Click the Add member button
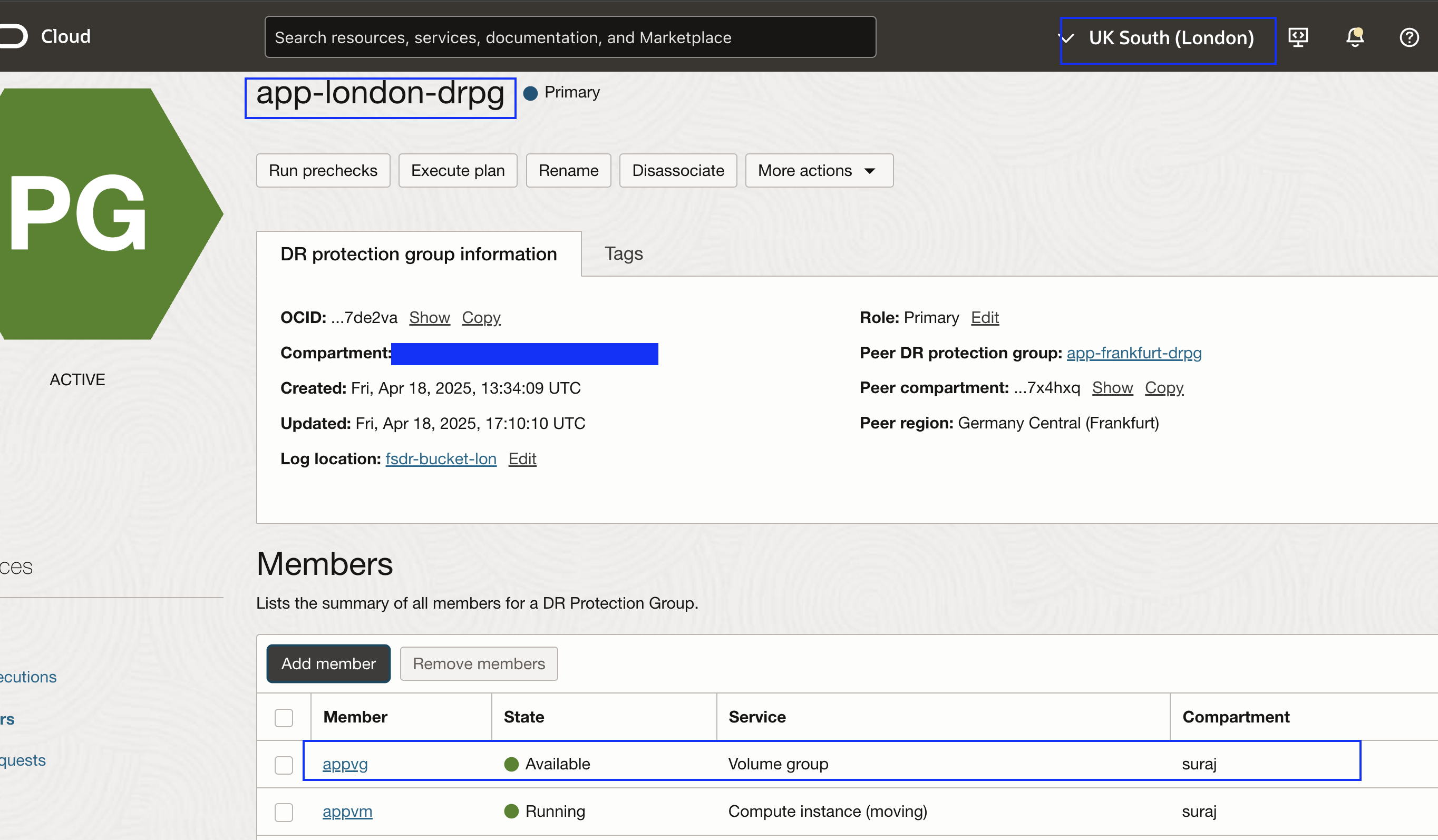The width and height of the screenshot is (1438, 840). pos(328,663)
